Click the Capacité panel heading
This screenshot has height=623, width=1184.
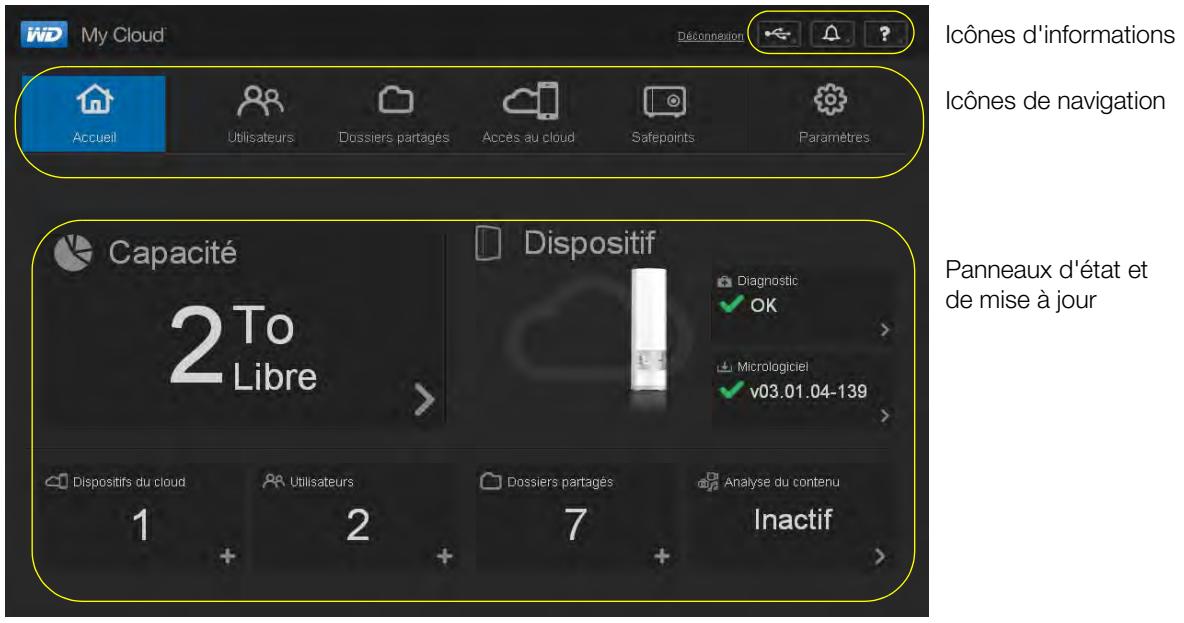(173, 252)
